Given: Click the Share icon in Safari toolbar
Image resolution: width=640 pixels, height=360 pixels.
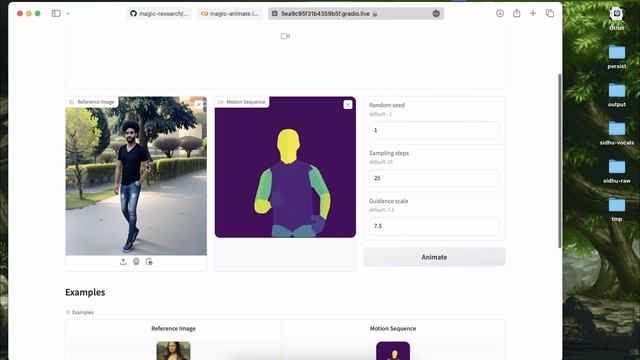Looking at the screenshot, I should click(517, 13).
